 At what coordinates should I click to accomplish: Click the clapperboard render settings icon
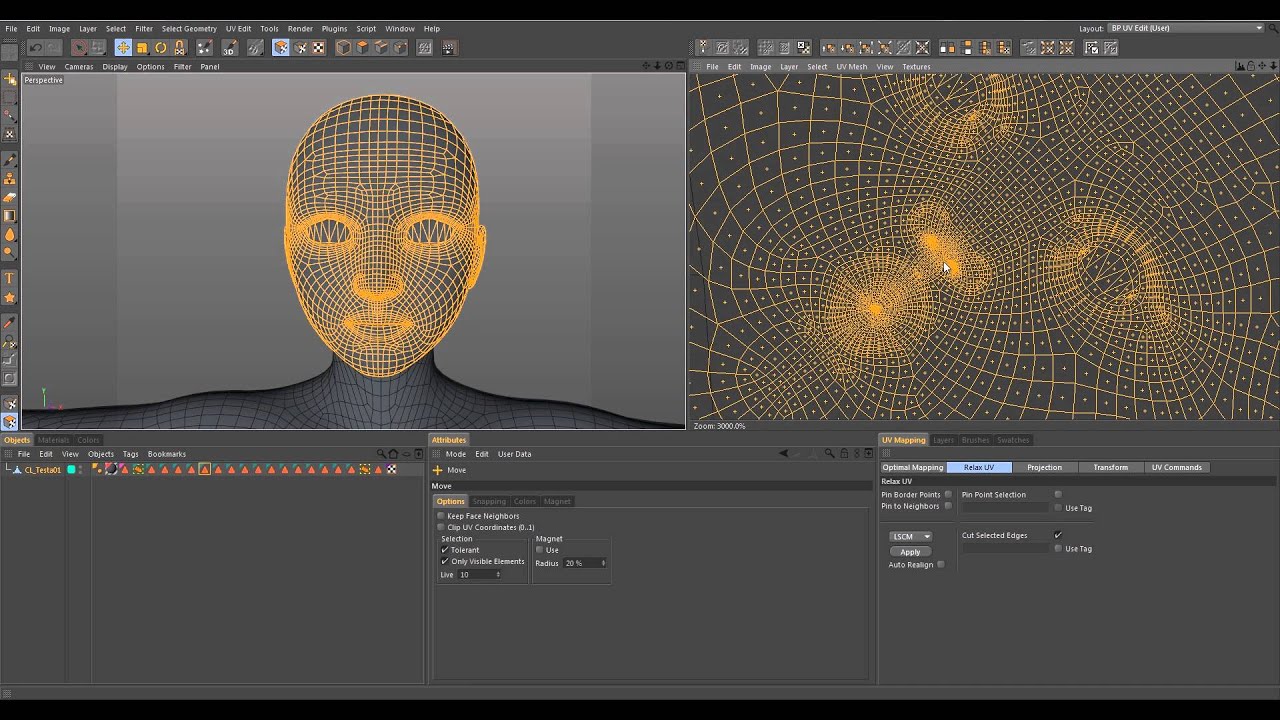coord(448,48)
